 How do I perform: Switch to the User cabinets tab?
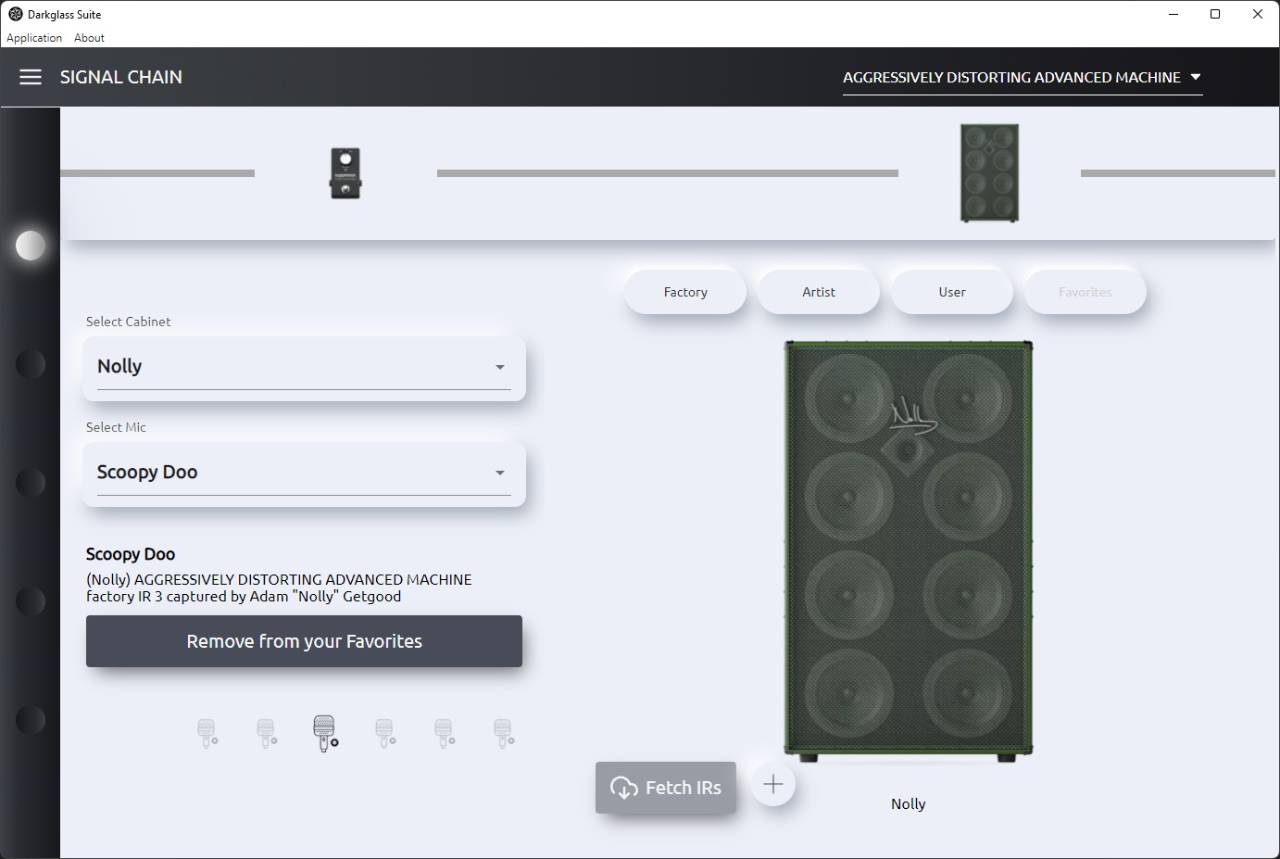(x=952, y=292)
